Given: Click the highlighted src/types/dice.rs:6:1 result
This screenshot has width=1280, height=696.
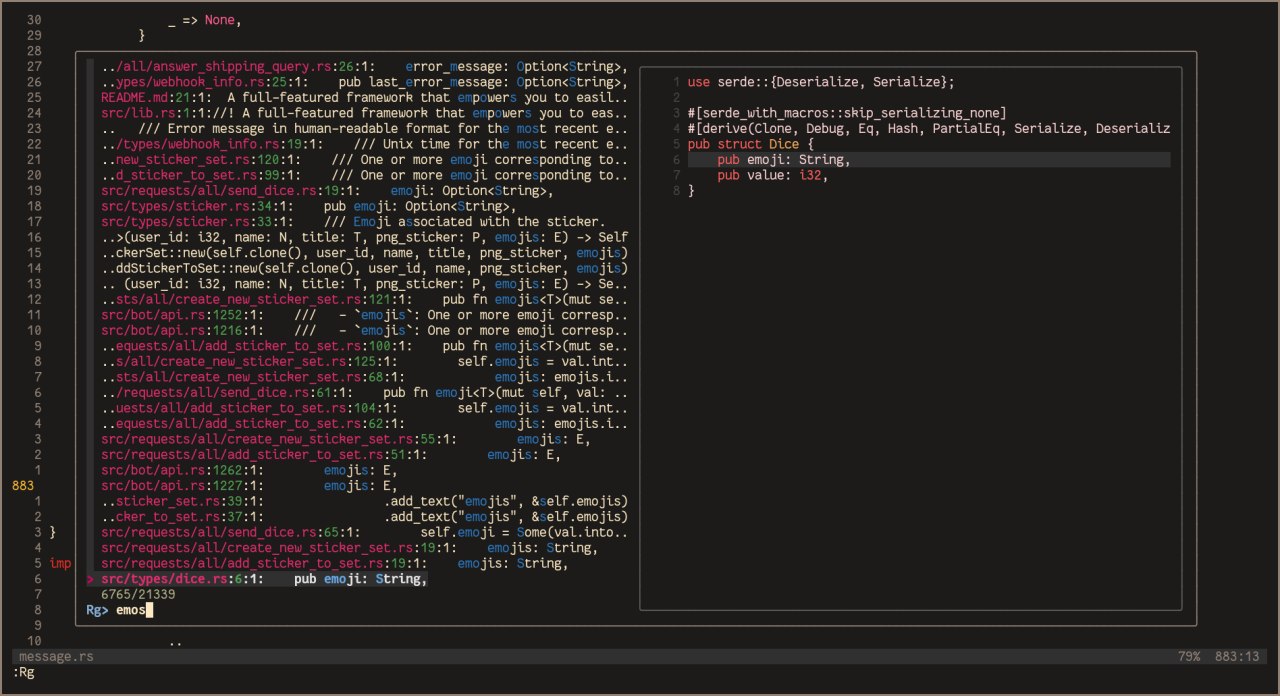Looking at the screenshot, I should pyautogui.click(x=264, y=578).
